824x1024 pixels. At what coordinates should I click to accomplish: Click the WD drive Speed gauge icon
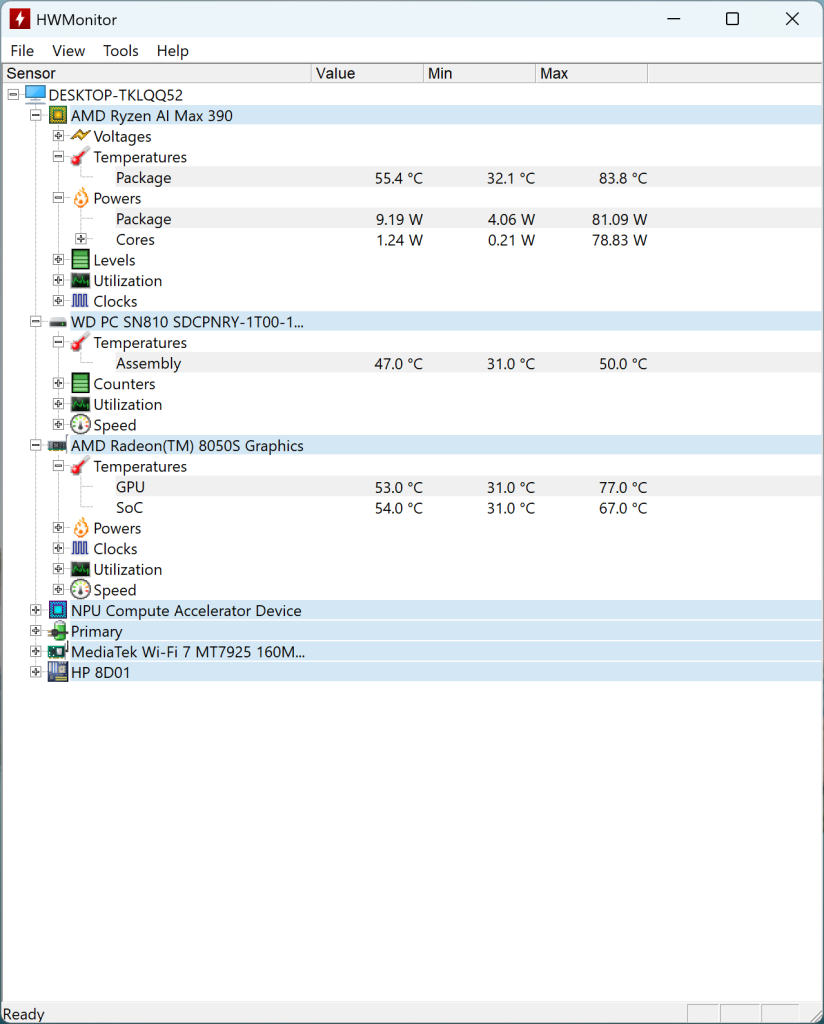(x=80, y=424)
